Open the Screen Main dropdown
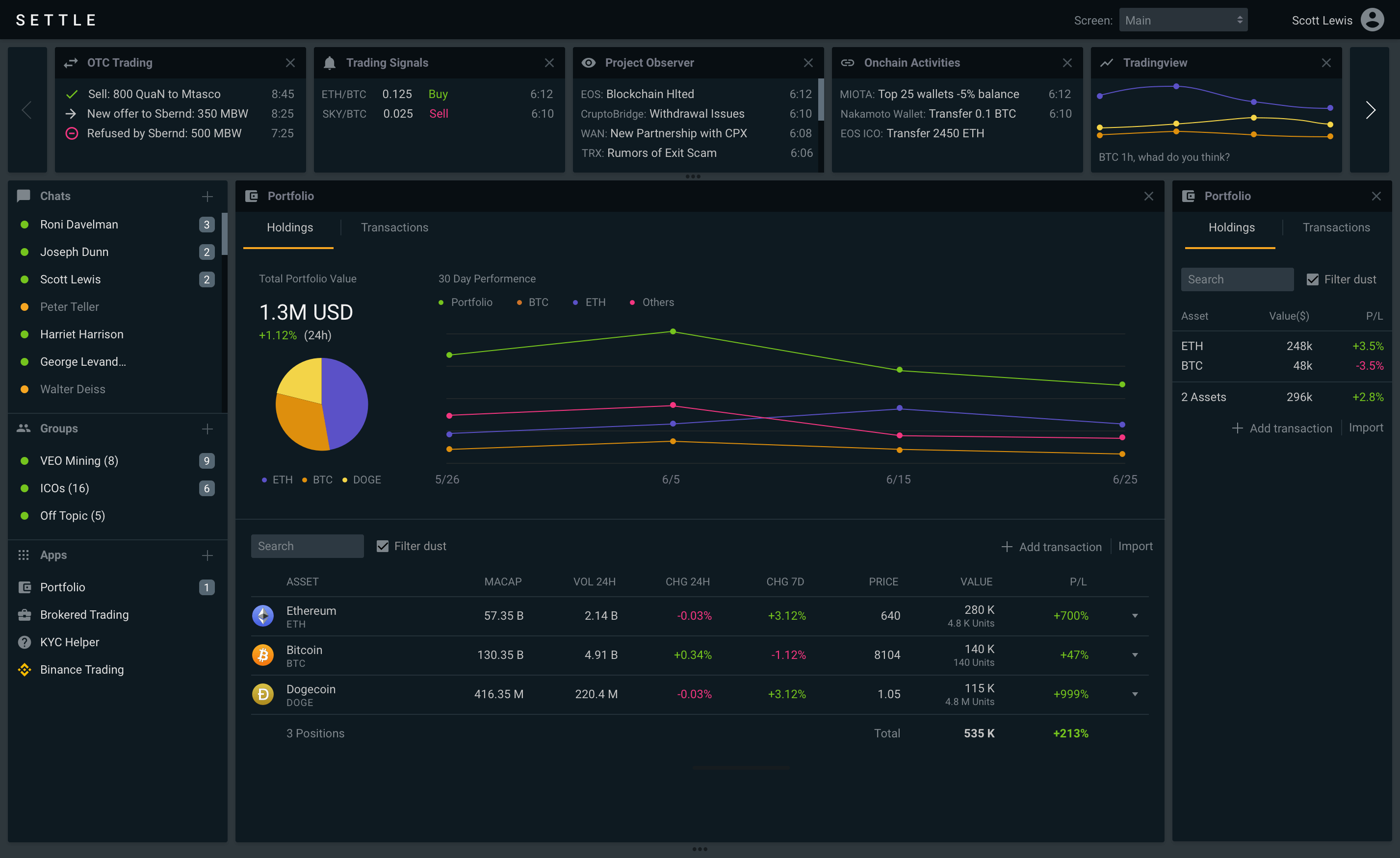 1183,21
